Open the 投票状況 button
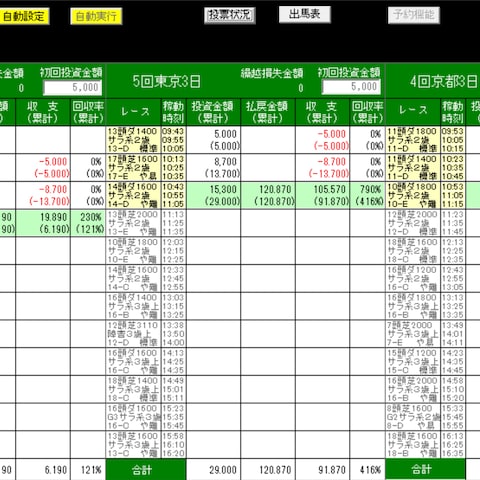Viewport: 480px width, 480px height. pyautogui.click(x=230, y=15)
